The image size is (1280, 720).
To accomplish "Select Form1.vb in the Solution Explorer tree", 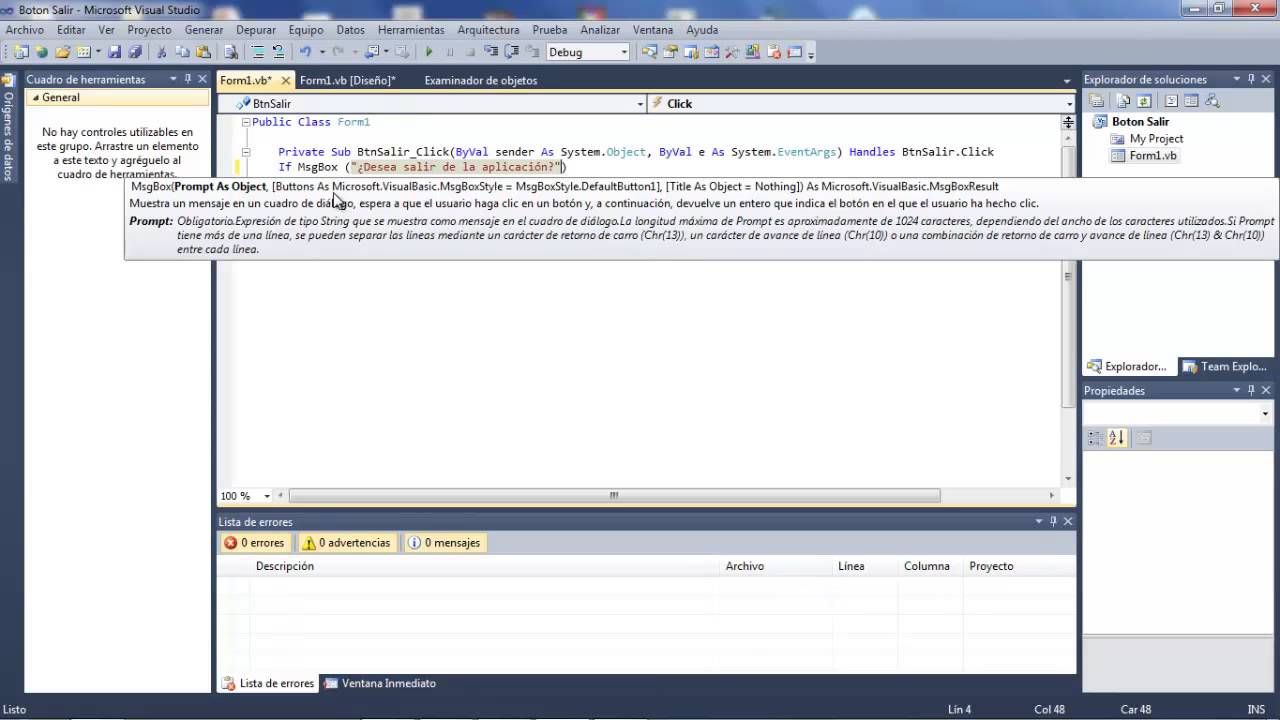I will click(1153, 156).
